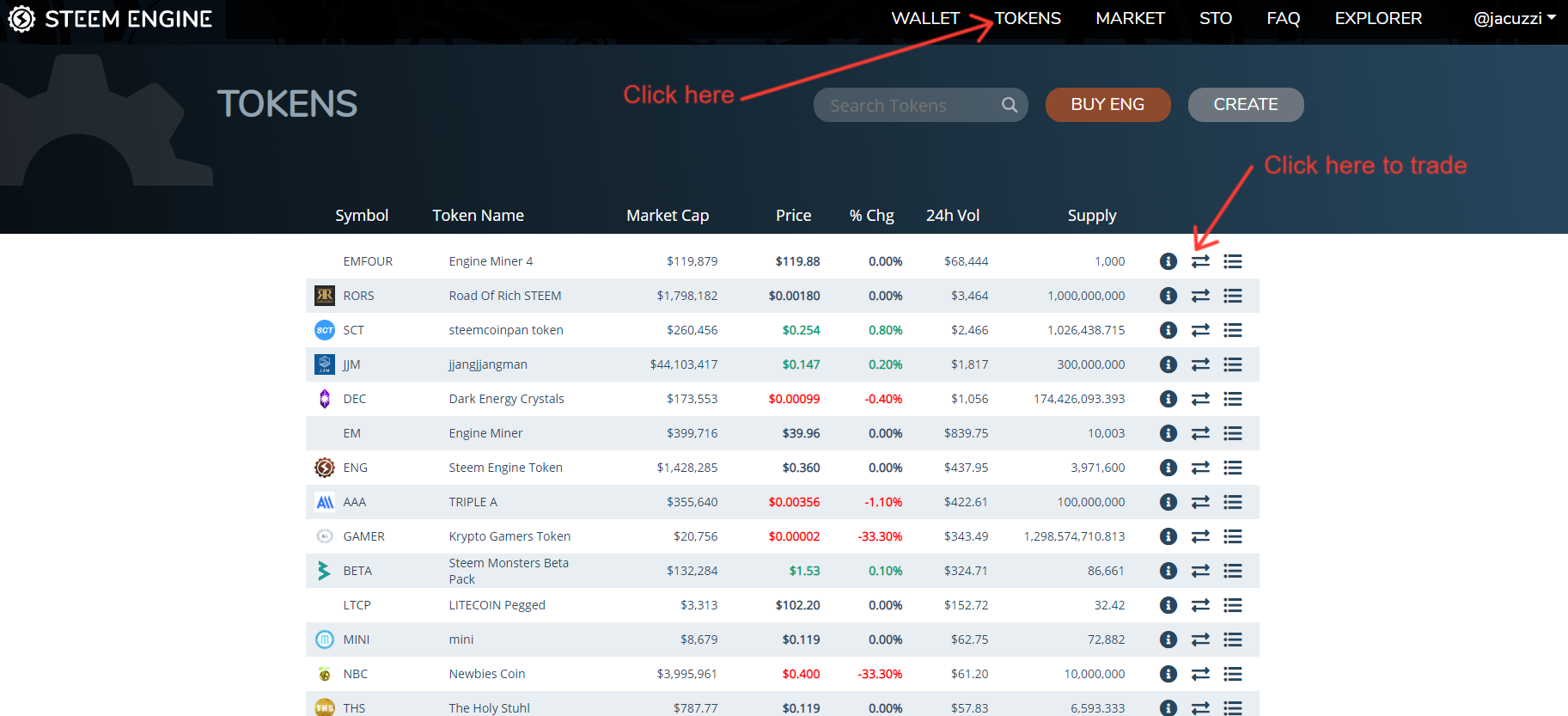Screen dimensions: 1568x716
Task: Click 'jjangjjangman' token name
Action: pyautogui.click(x=488, y=364)
